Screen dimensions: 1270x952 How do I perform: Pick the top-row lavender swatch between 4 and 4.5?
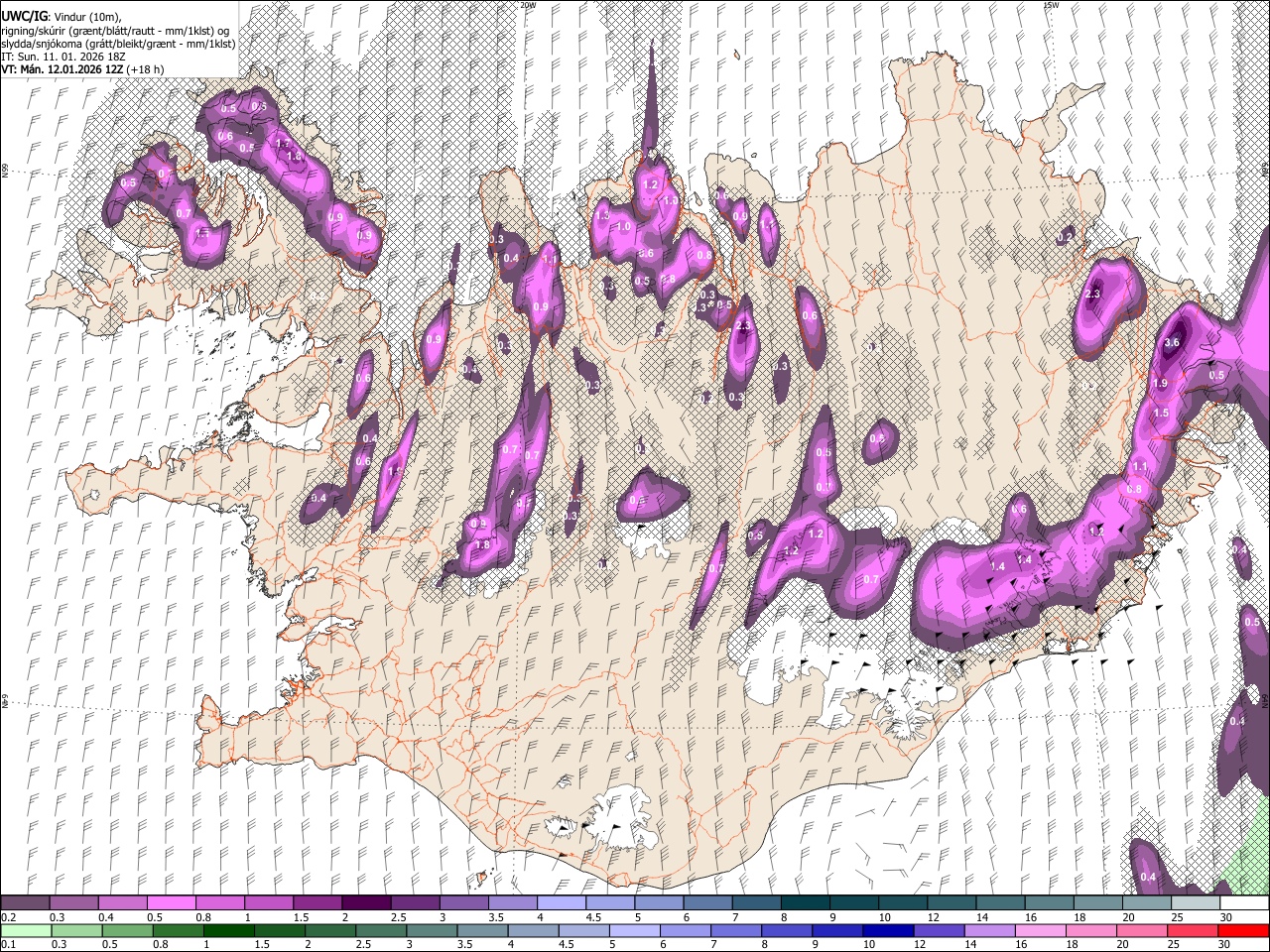pos(562,903)
